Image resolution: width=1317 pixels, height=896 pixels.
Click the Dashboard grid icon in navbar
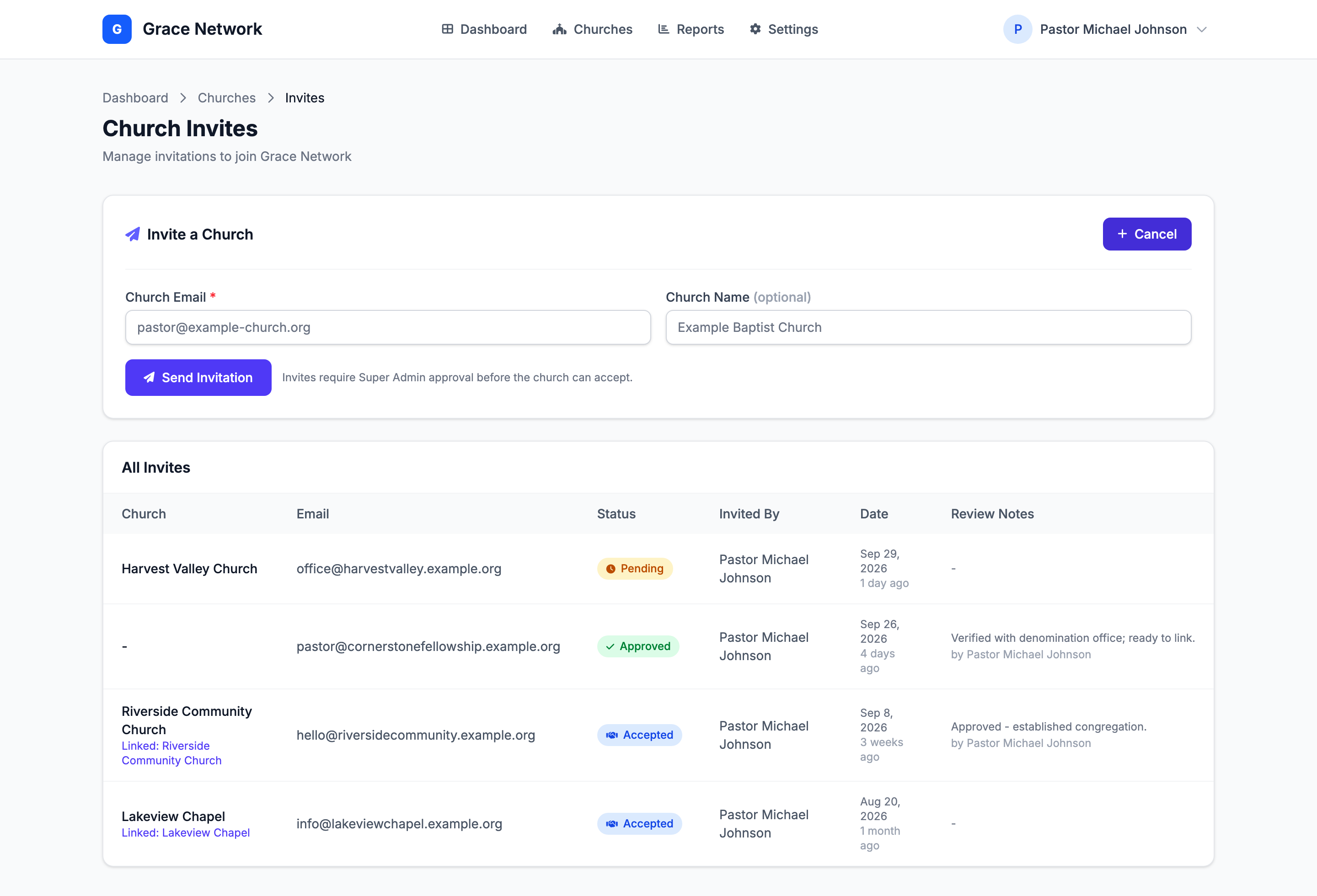point(447,29)
